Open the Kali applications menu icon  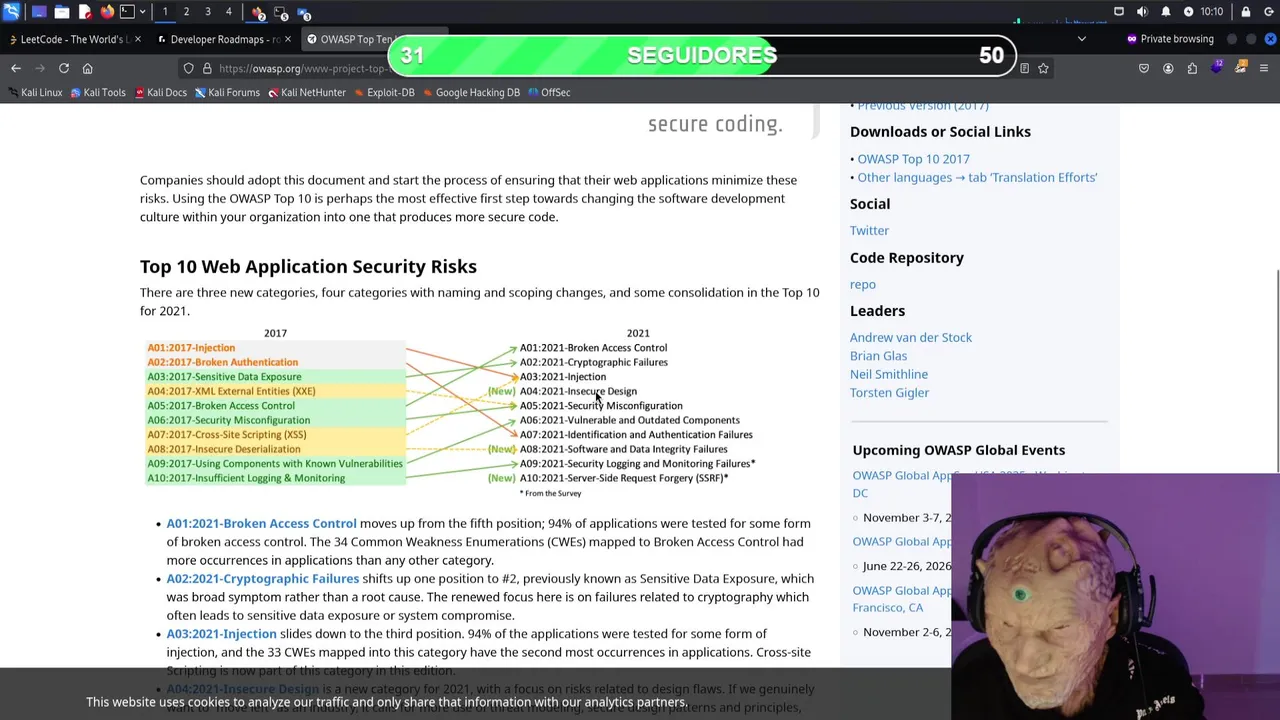[11, 12]
